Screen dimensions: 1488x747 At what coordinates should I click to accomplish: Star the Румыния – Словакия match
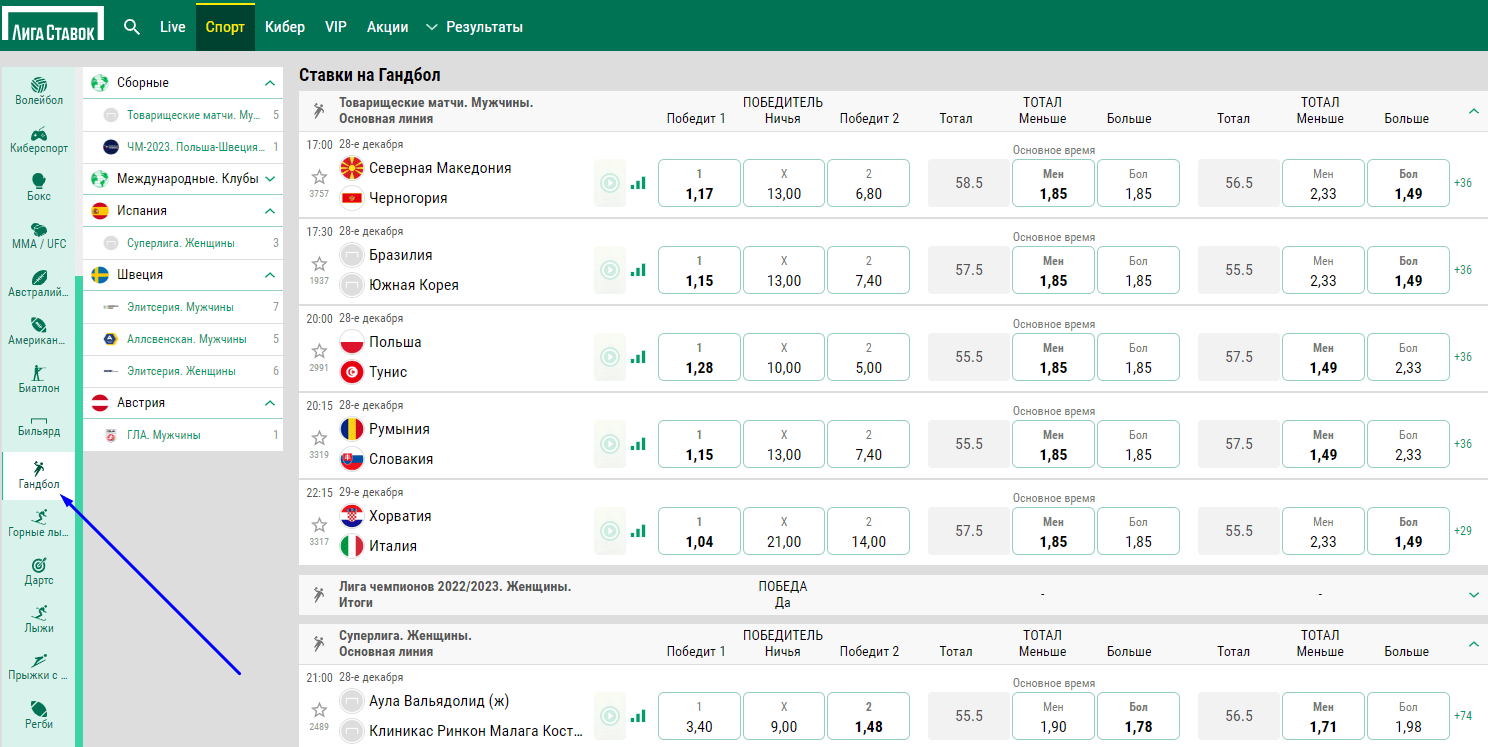click(319, 438)
